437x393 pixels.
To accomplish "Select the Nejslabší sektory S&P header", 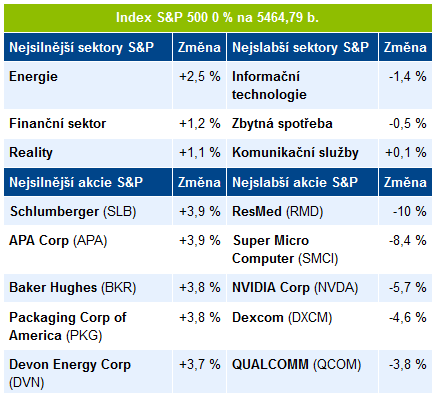I will (302, 47).
